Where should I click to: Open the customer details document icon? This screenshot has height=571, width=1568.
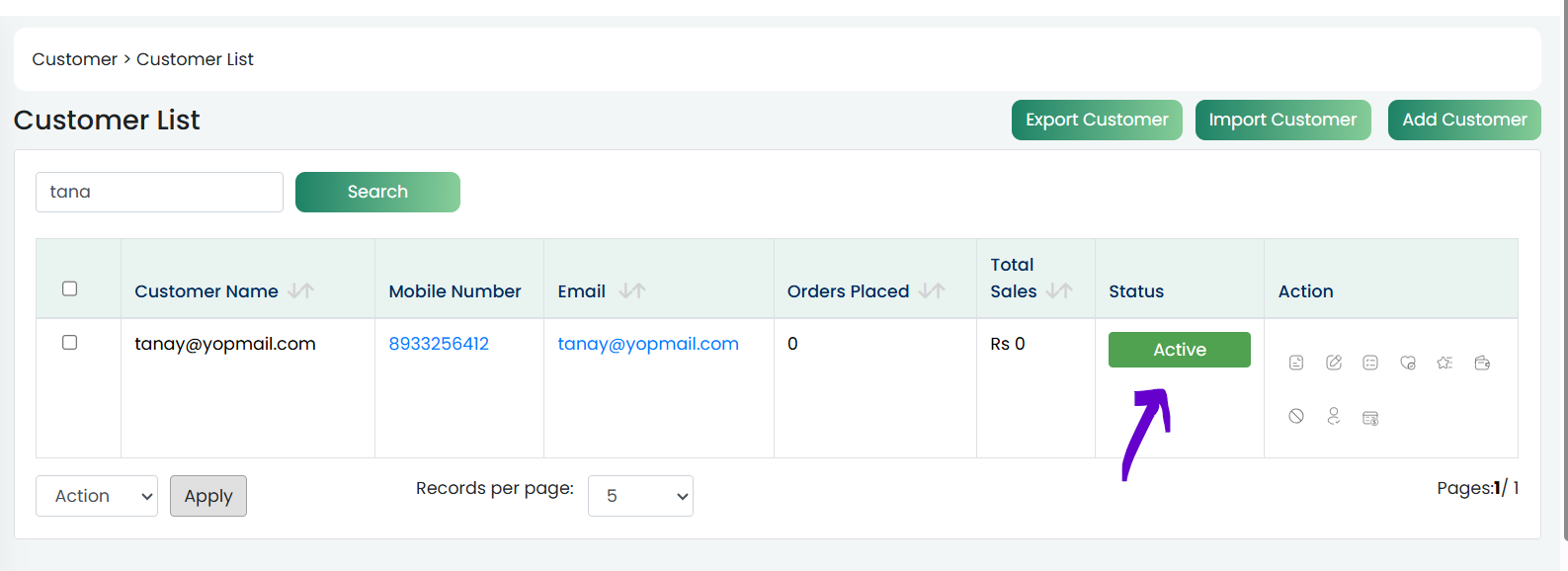[1296, 363]
